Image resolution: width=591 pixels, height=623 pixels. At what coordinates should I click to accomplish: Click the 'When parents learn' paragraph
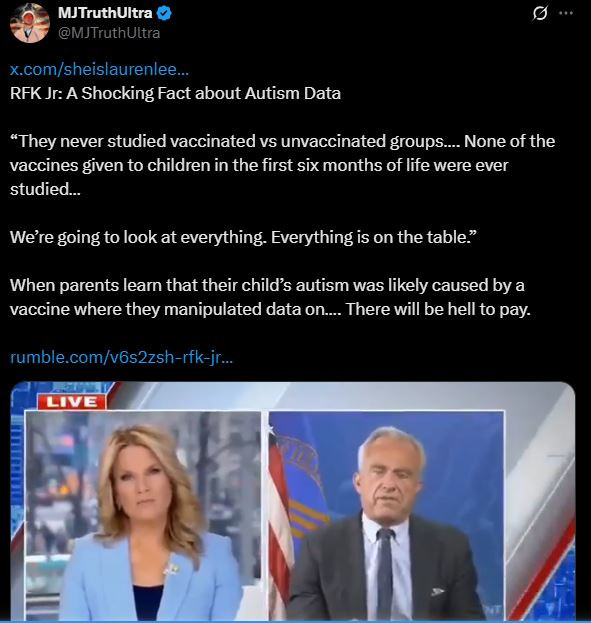point(270,297)
